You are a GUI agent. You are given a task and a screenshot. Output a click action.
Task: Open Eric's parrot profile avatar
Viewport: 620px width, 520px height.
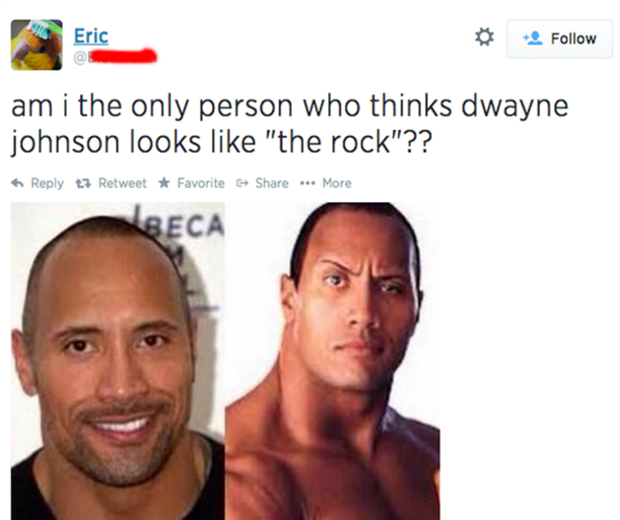(x=36, y=45)
